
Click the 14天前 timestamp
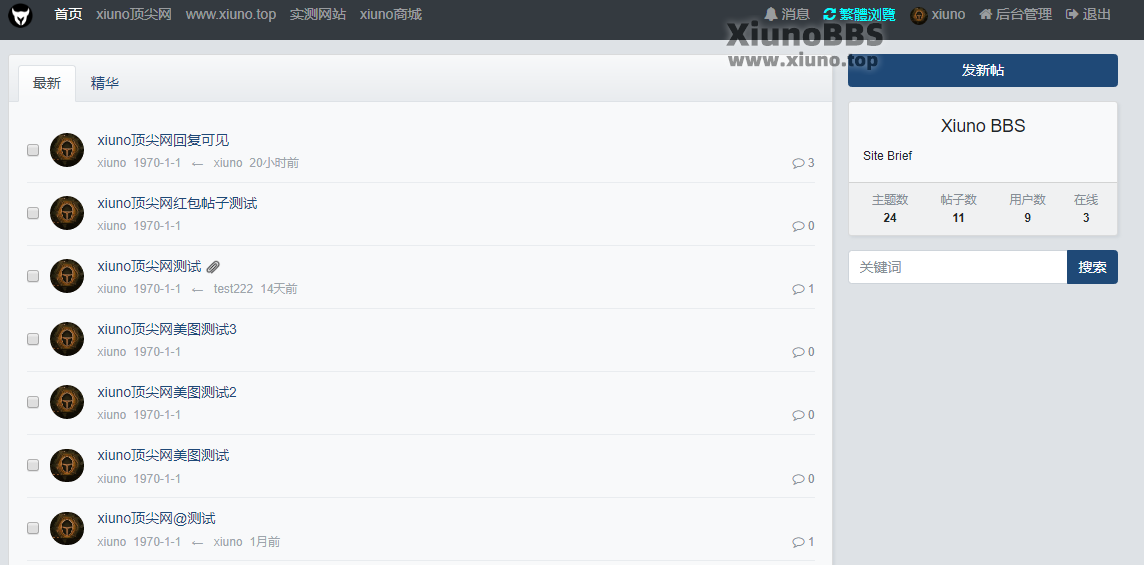click(x=279, y=289)
